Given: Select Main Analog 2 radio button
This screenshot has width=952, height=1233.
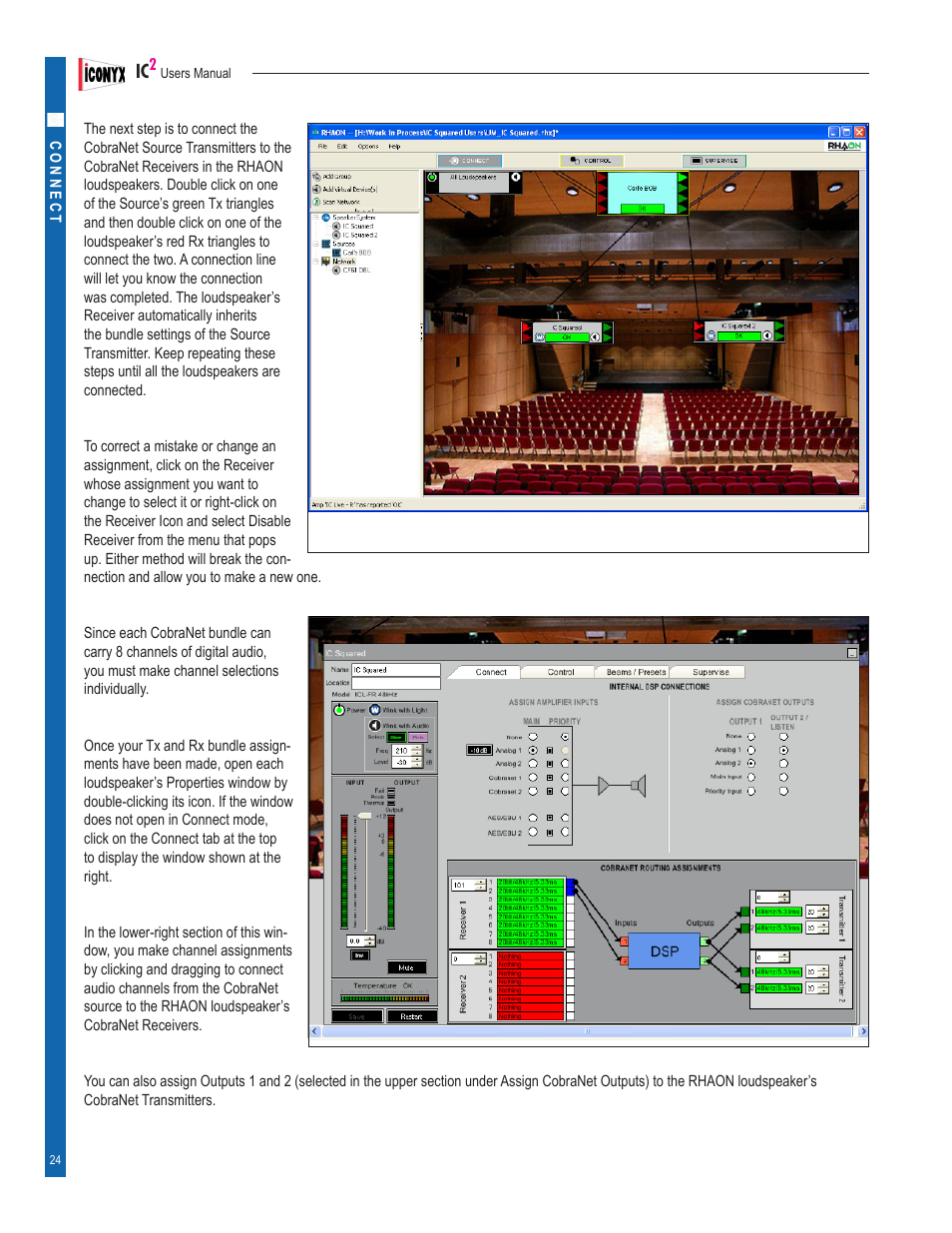Looking at the screenshot, I should pyautogui.click(x=533, y=764).
